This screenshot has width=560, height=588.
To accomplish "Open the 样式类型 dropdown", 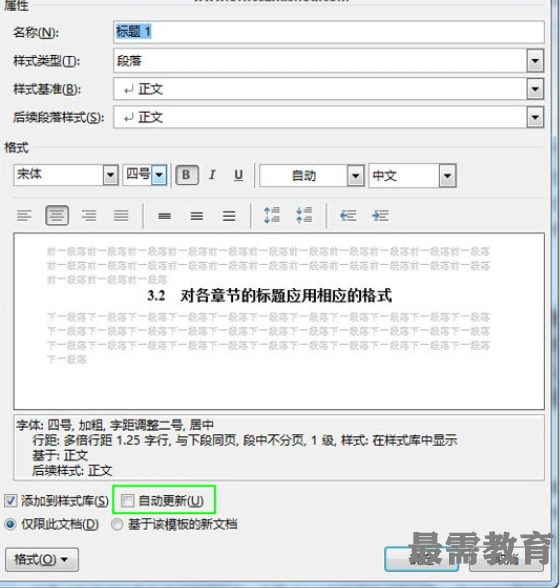I will click(x=535, y=61).
